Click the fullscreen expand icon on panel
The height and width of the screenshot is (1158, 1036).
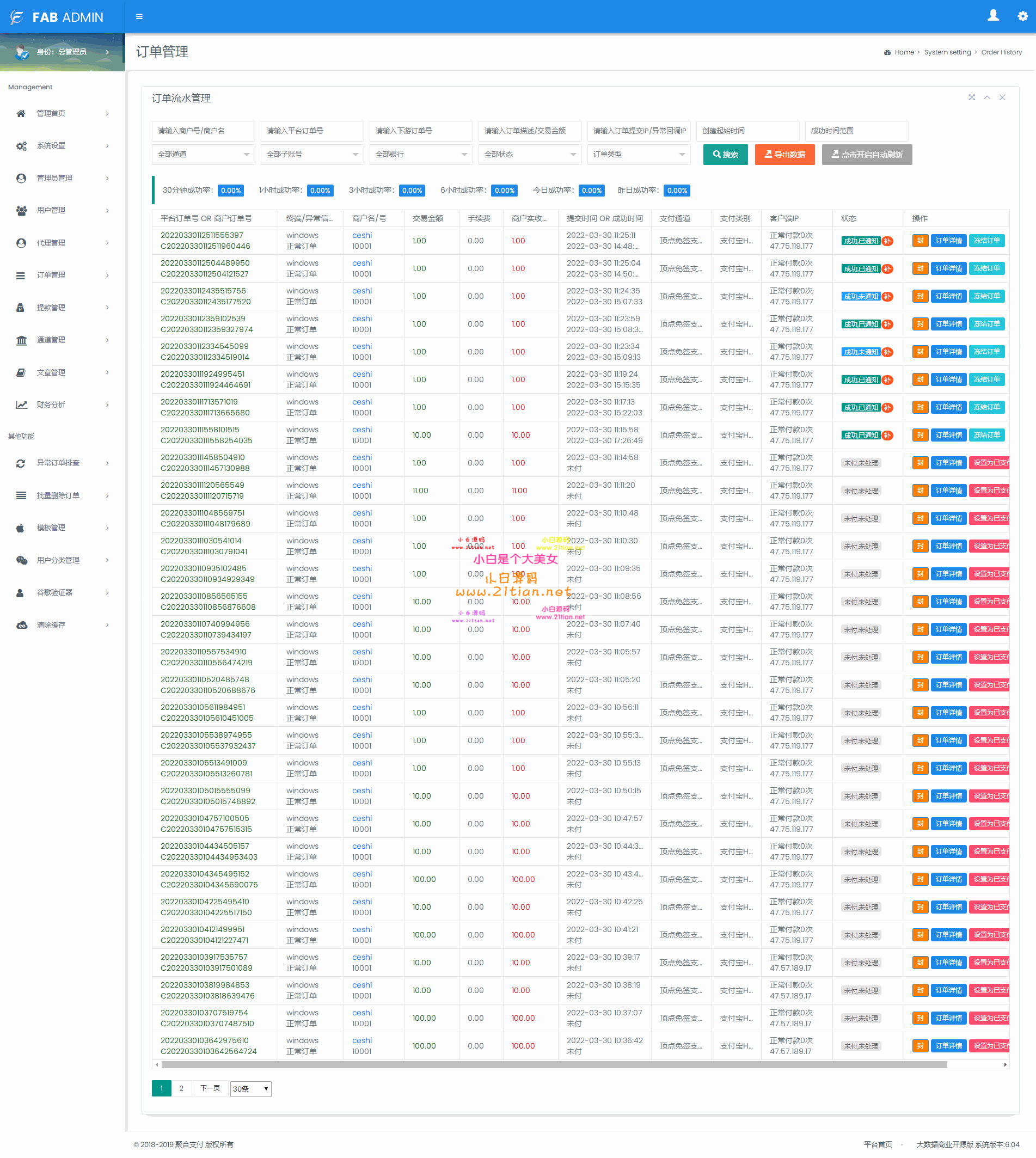(x=972, y=97)
